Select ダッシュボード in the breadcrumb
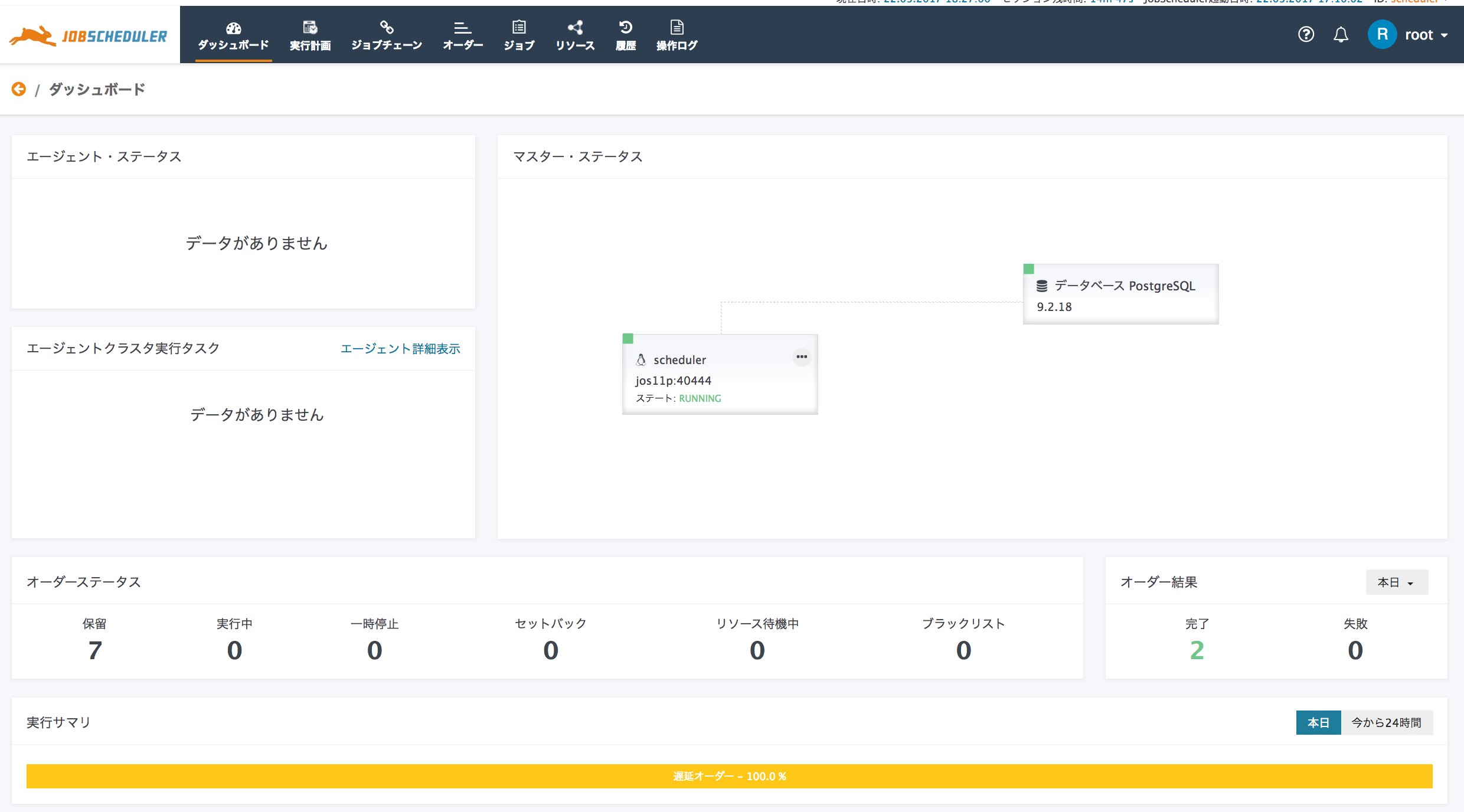This screenshot has width=1464, height=812. pyautogui.click(x=96, y=89)
